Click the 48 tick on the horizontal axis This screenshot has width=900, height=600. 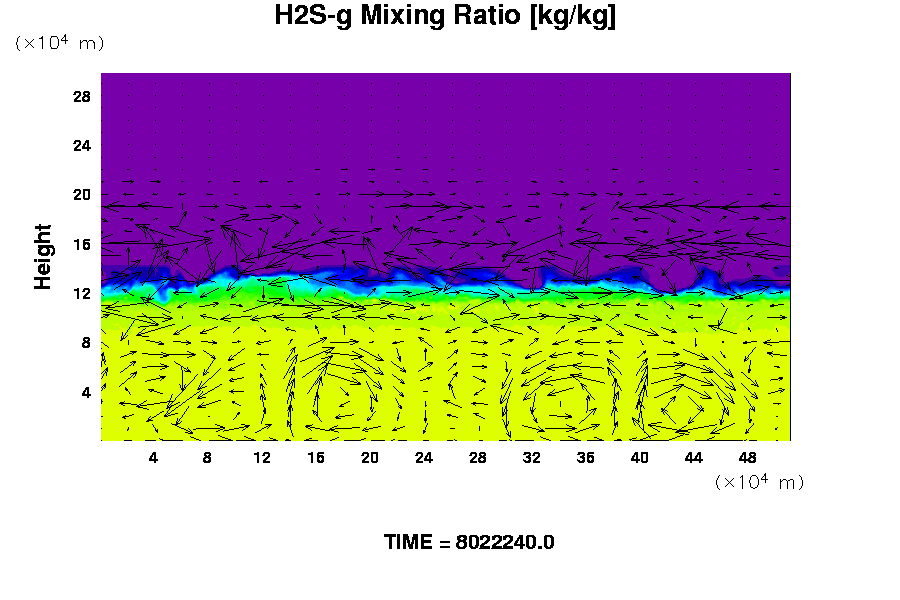coord(748,457)
